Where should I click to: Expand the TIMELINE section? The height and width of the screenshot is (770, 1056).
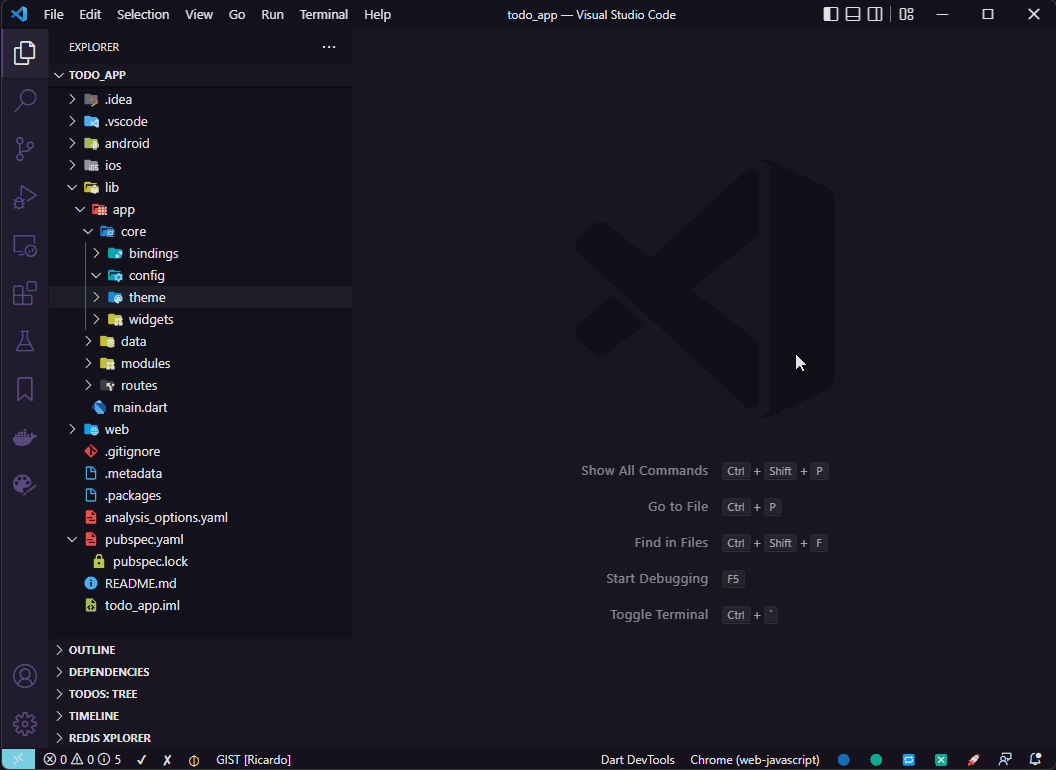[x=201, y=715]
